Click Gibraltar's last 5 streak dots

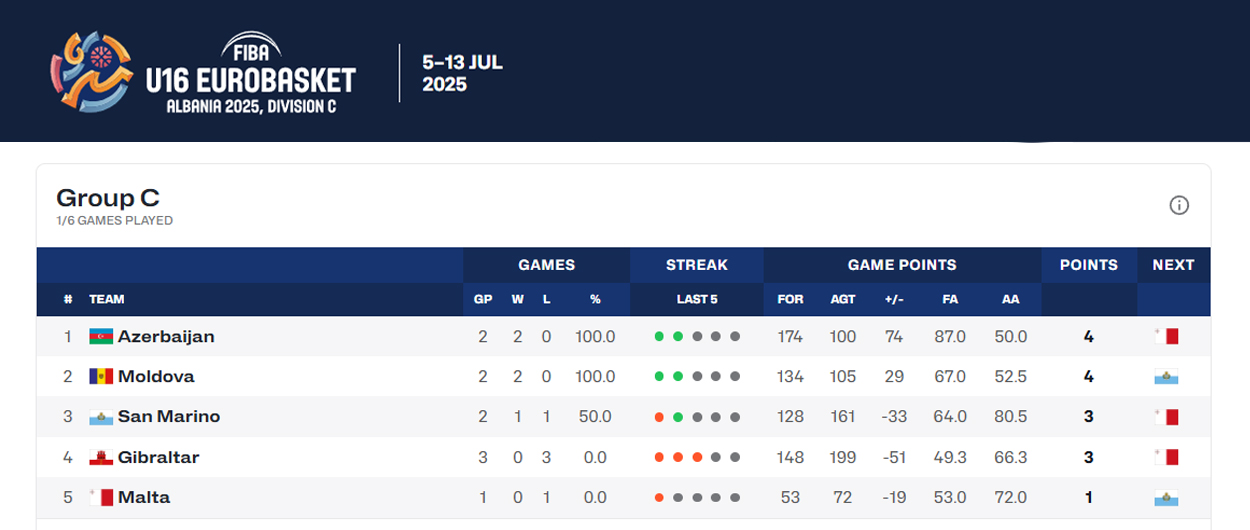click(697, 457)
